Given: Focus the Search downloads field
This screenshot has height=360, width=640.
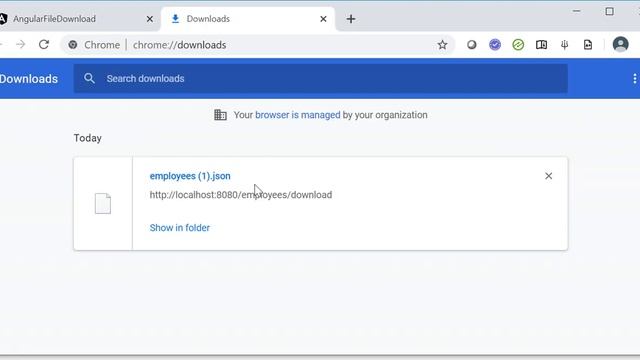Looking at the screenshot, I should [x=320, y=78].
